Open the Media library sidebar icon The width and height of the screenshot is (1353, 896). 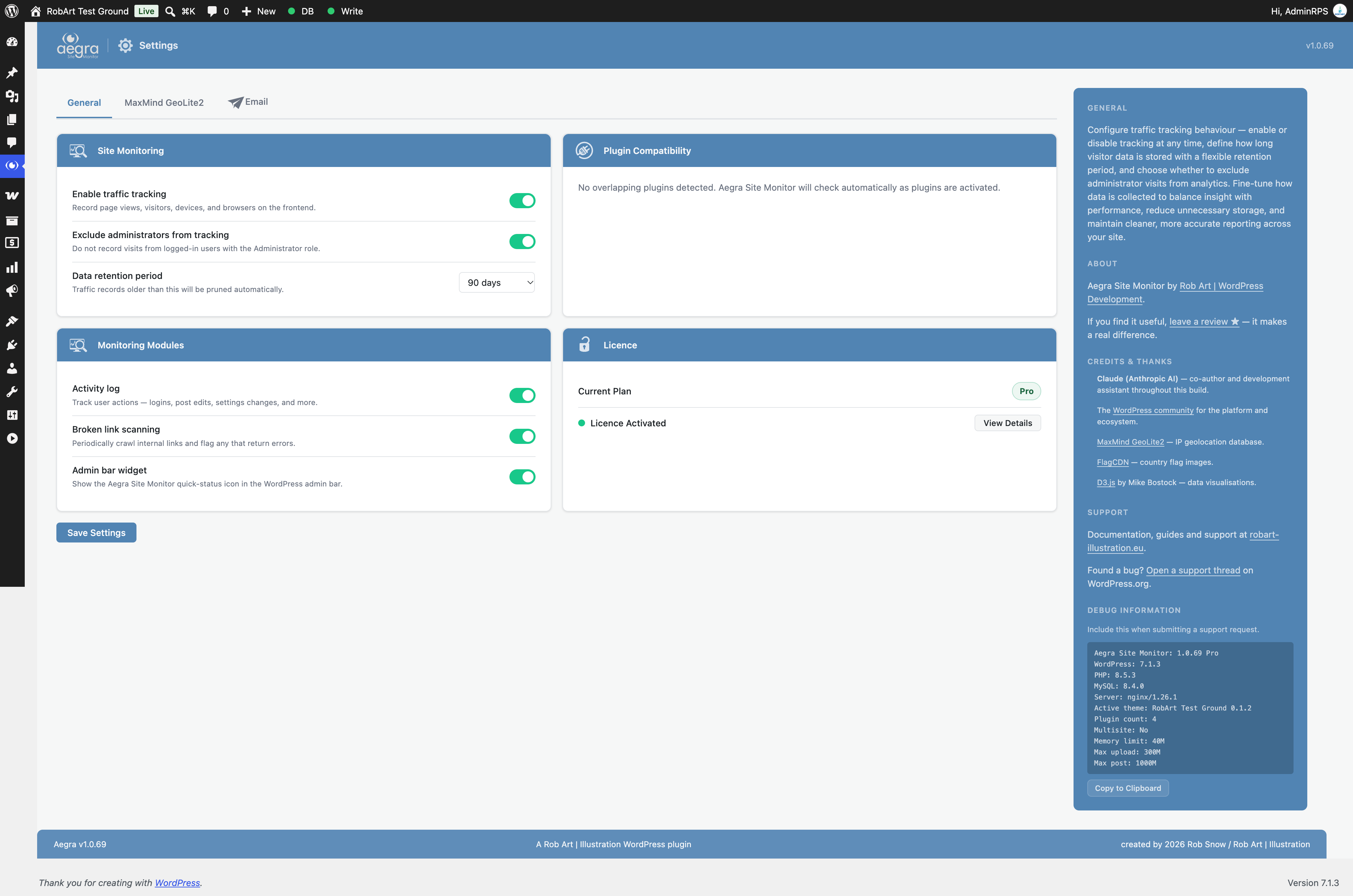[12, 96]
